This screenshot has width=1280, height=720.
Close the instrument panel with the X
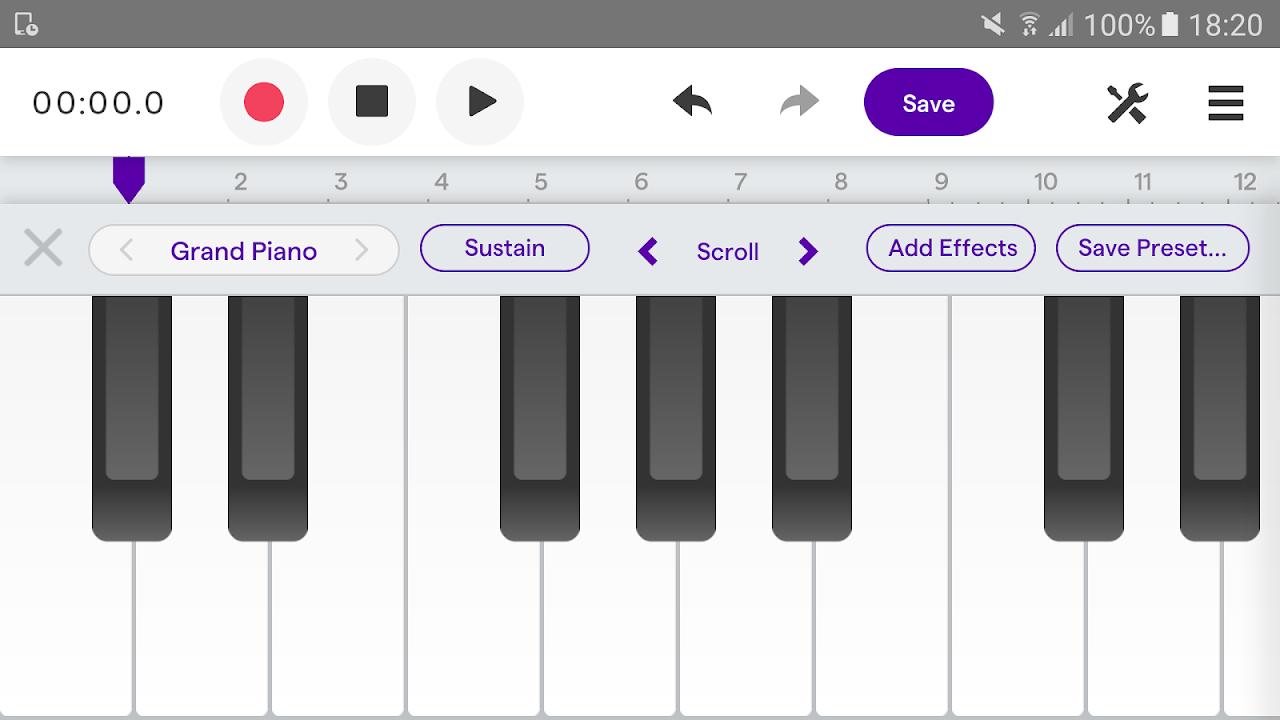point(43,248)
